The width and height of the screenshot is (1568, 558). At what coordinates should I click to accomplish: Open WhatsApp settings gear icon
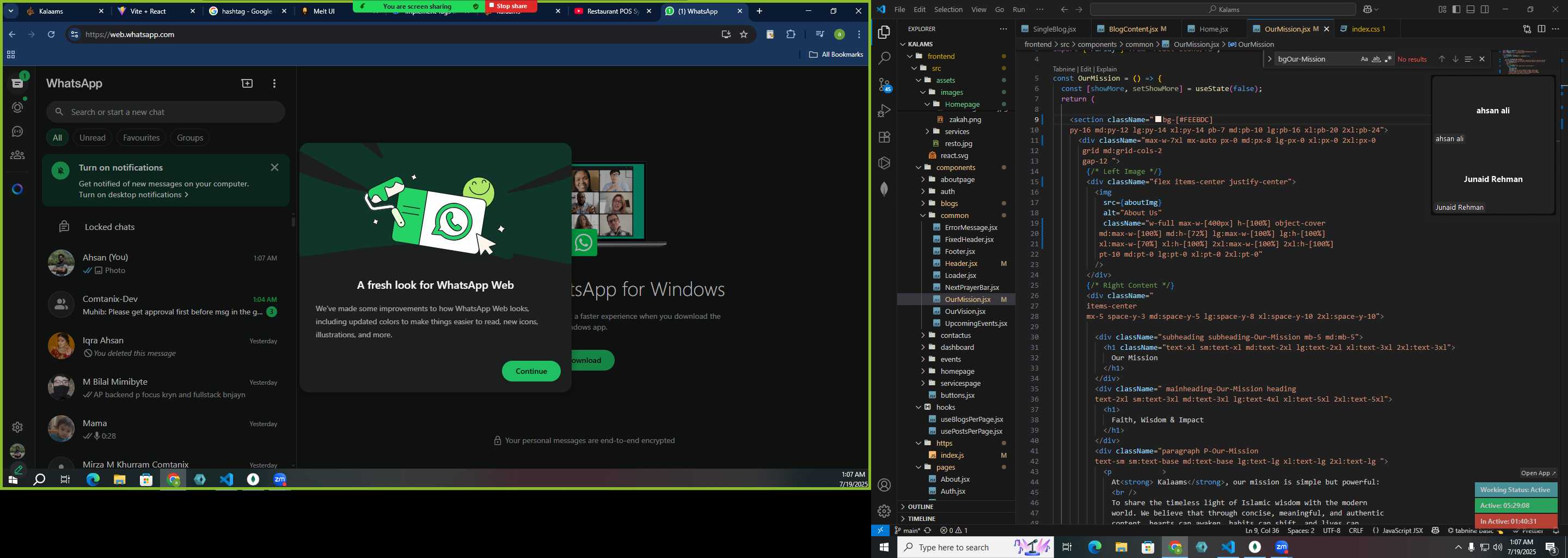[17, 427]
